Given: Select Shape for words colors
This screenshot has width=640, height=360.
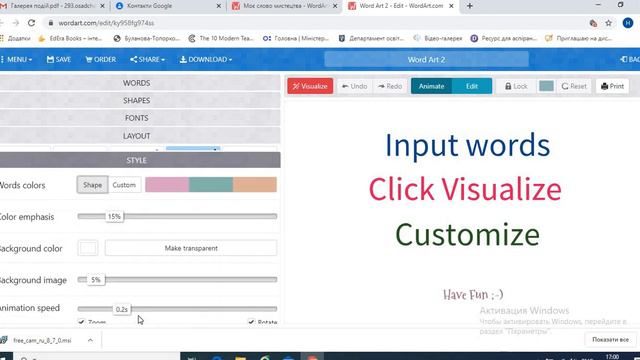Looking at the screenshot, I should pyautogui.click(x=93, y=185).
